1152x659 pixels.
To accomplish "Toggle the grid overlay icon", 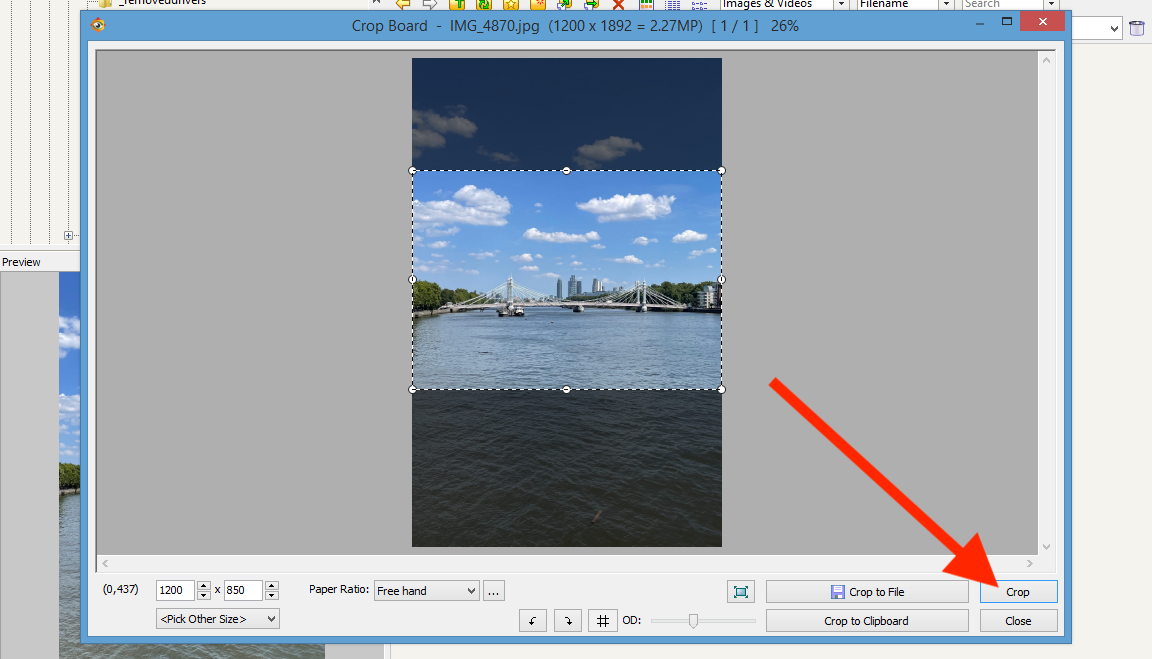I will coord(602,621).
